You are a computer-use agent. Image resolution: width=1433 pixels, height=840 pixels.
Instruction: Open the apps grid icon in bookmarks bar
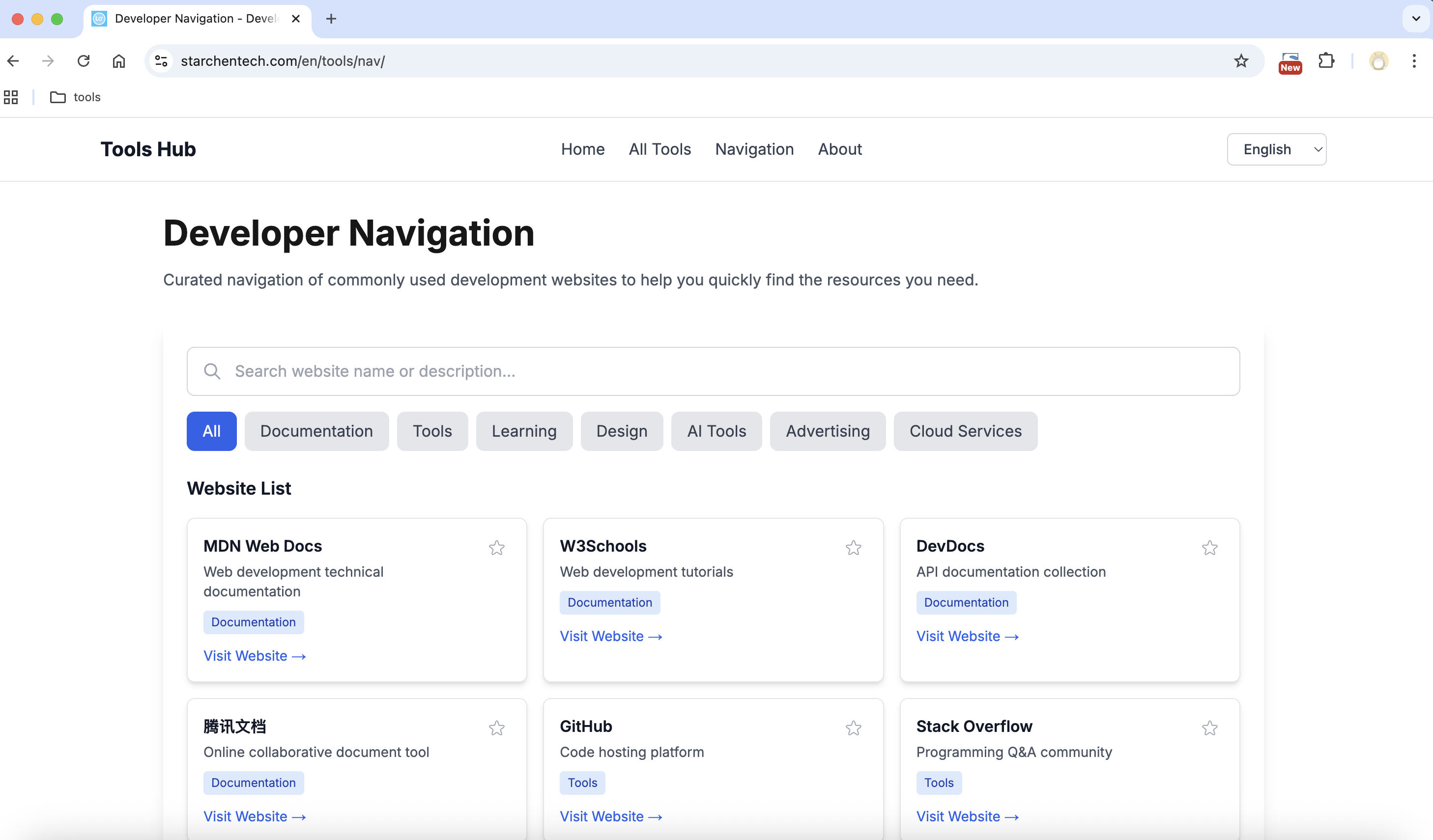[11, 97]
